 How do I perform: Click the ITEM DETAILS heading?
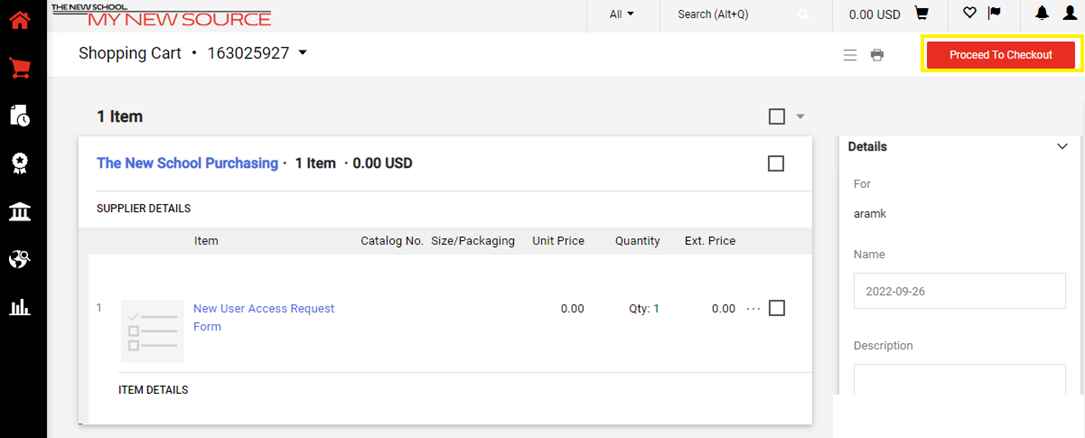153,390
